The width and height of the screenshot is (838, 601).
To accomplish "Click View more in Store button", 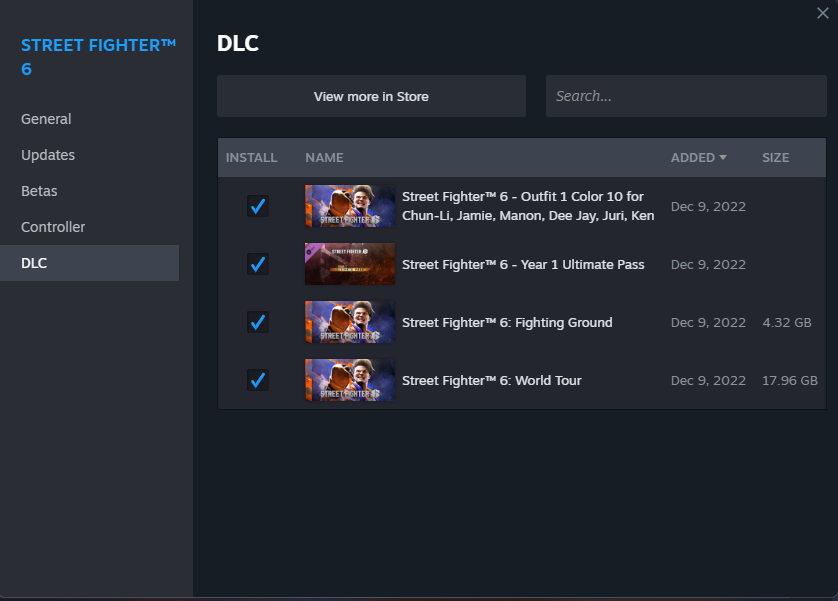I will coord(371,96).
